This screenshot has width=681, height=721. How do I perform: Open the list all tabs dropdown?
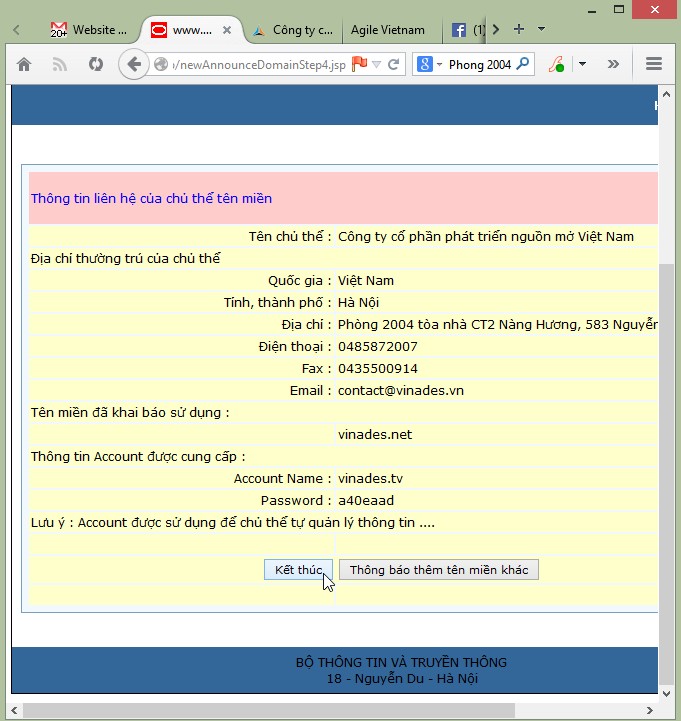541,29
